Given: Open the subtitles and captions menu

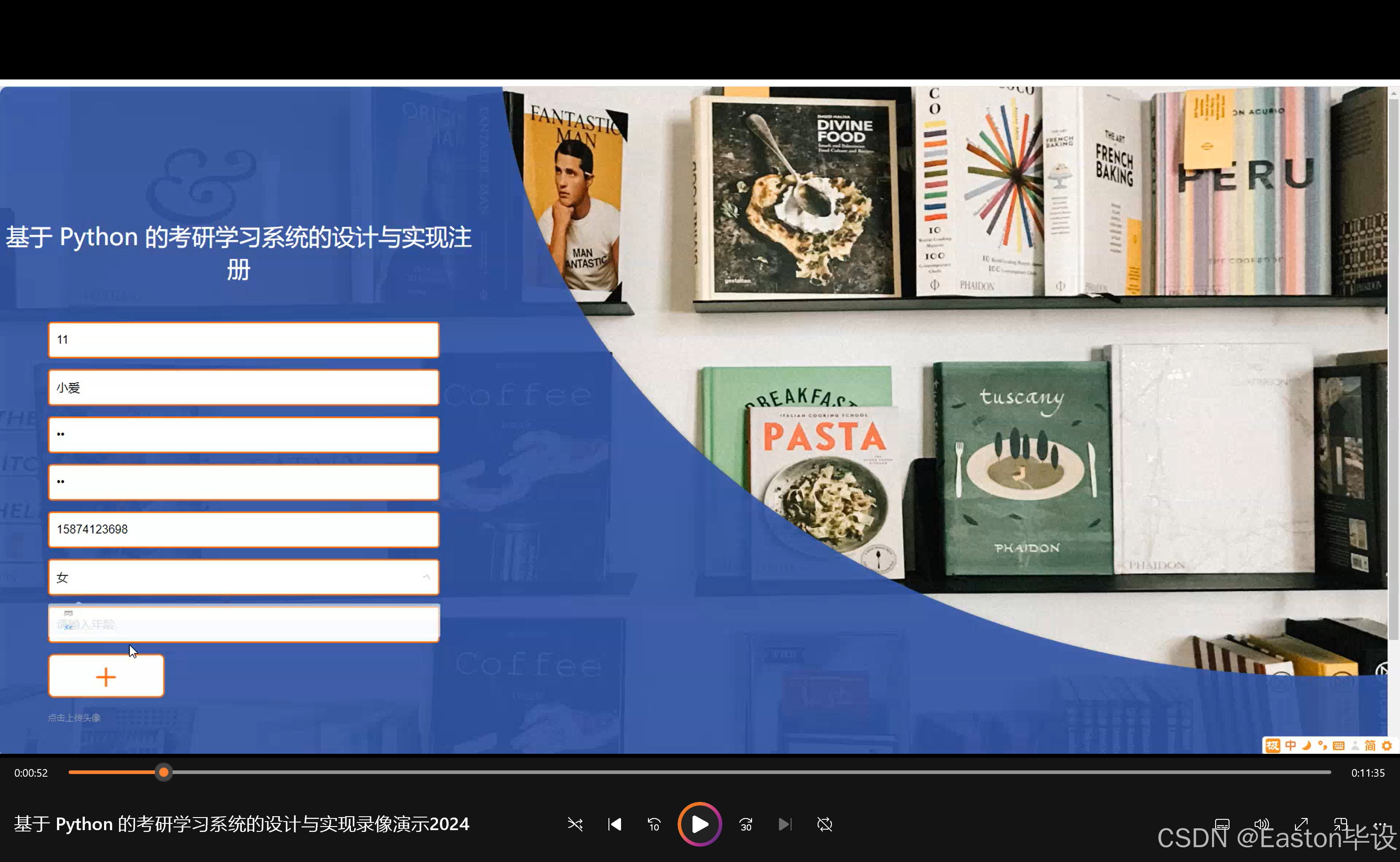Looking at the screenshot, I should tap(1222, 824).
